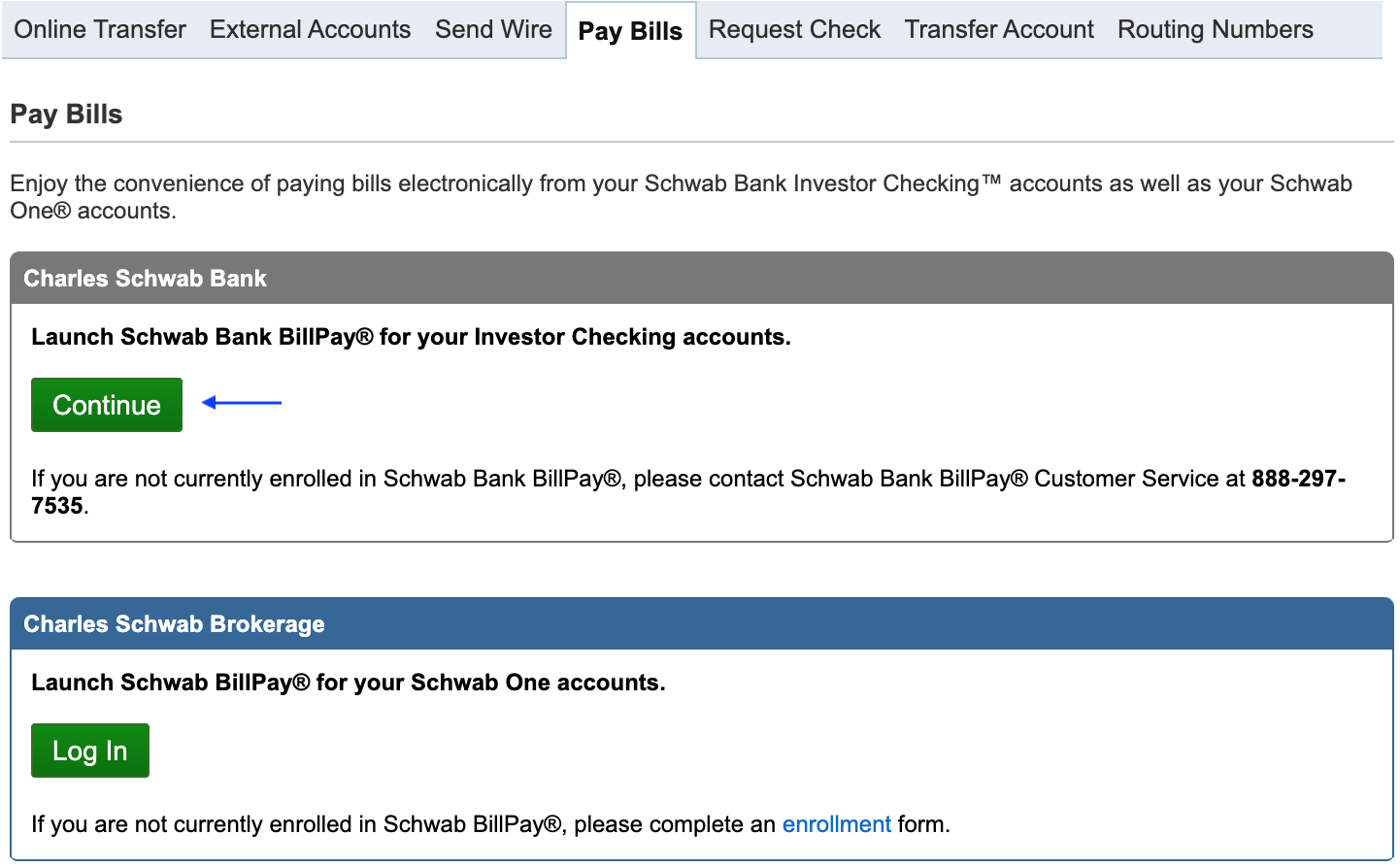Click the blue arrow pointing at Continue
This screenshot has height=868, width=1400.
242,402
